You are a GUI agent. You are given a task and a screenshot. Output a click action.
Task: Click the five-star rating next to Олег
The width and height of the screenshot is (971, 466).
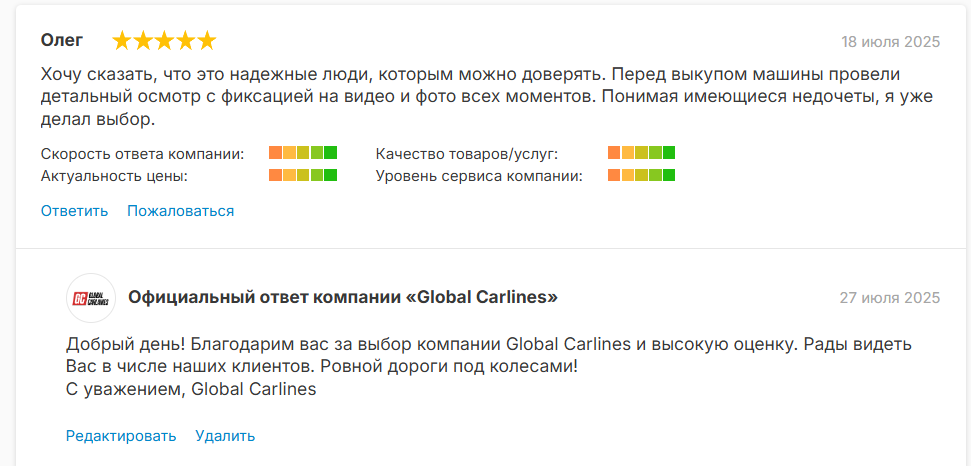(164, 41)
